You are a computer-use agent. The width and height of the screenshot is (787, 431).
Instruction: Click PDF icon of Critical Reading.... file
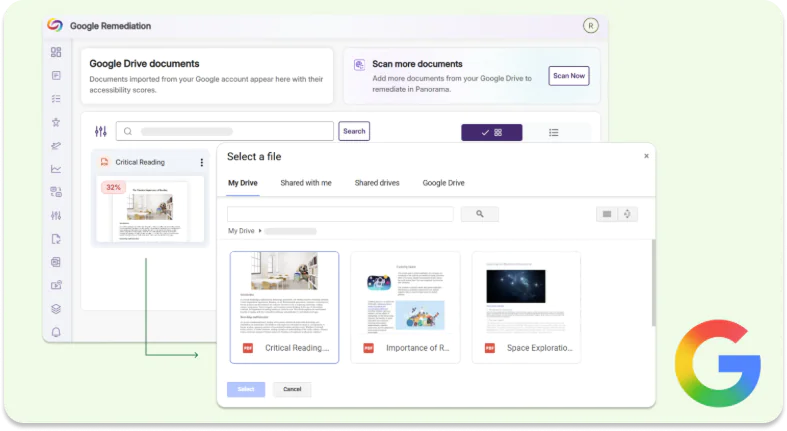coord(247,348)
